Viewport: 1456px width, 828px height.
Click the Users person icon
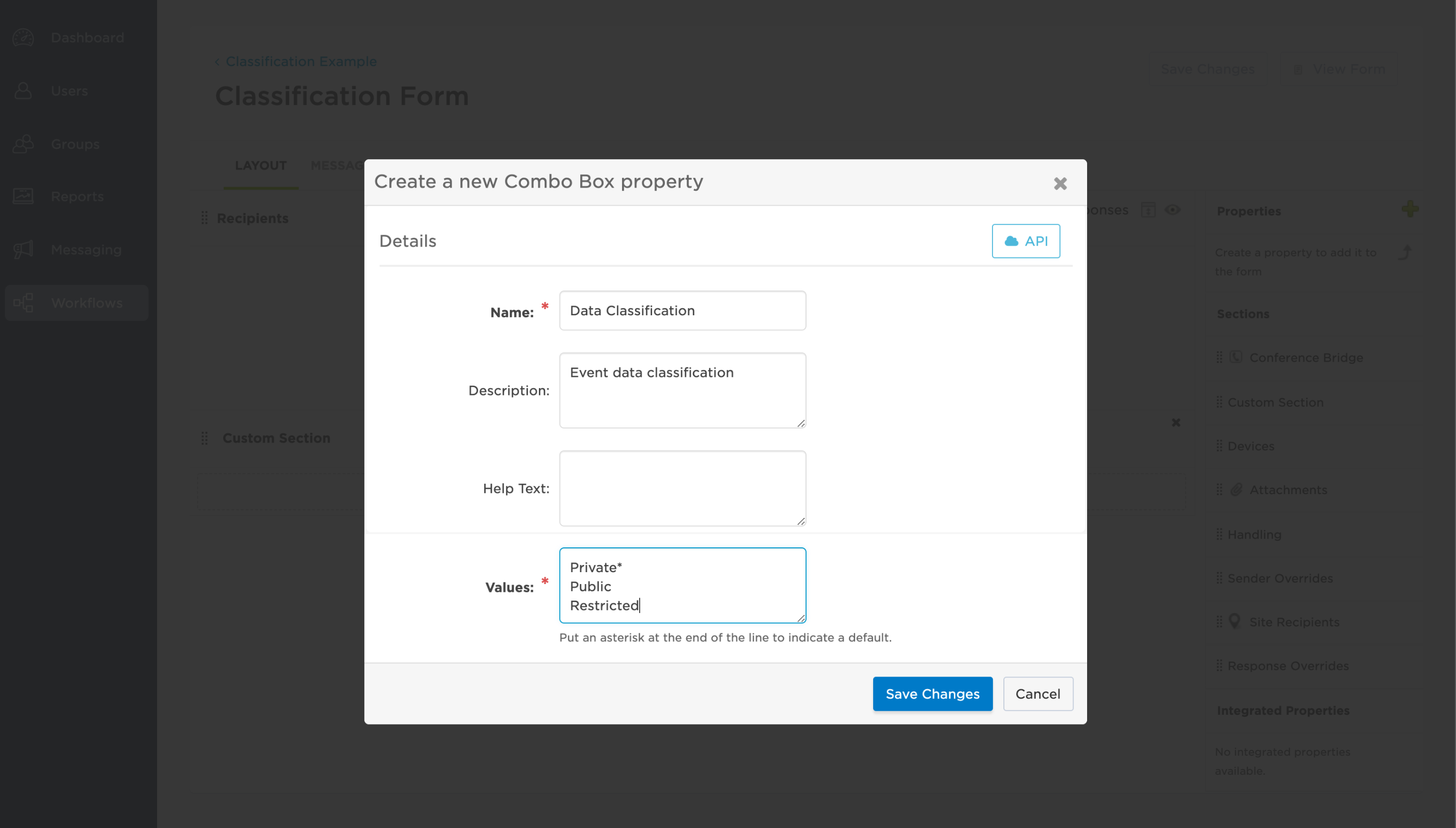23,90
